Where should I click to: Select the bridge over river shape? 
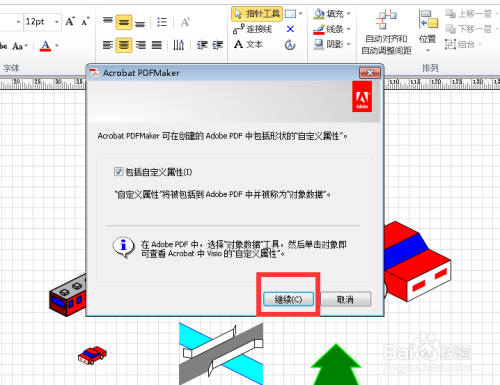tap(221, 353)
